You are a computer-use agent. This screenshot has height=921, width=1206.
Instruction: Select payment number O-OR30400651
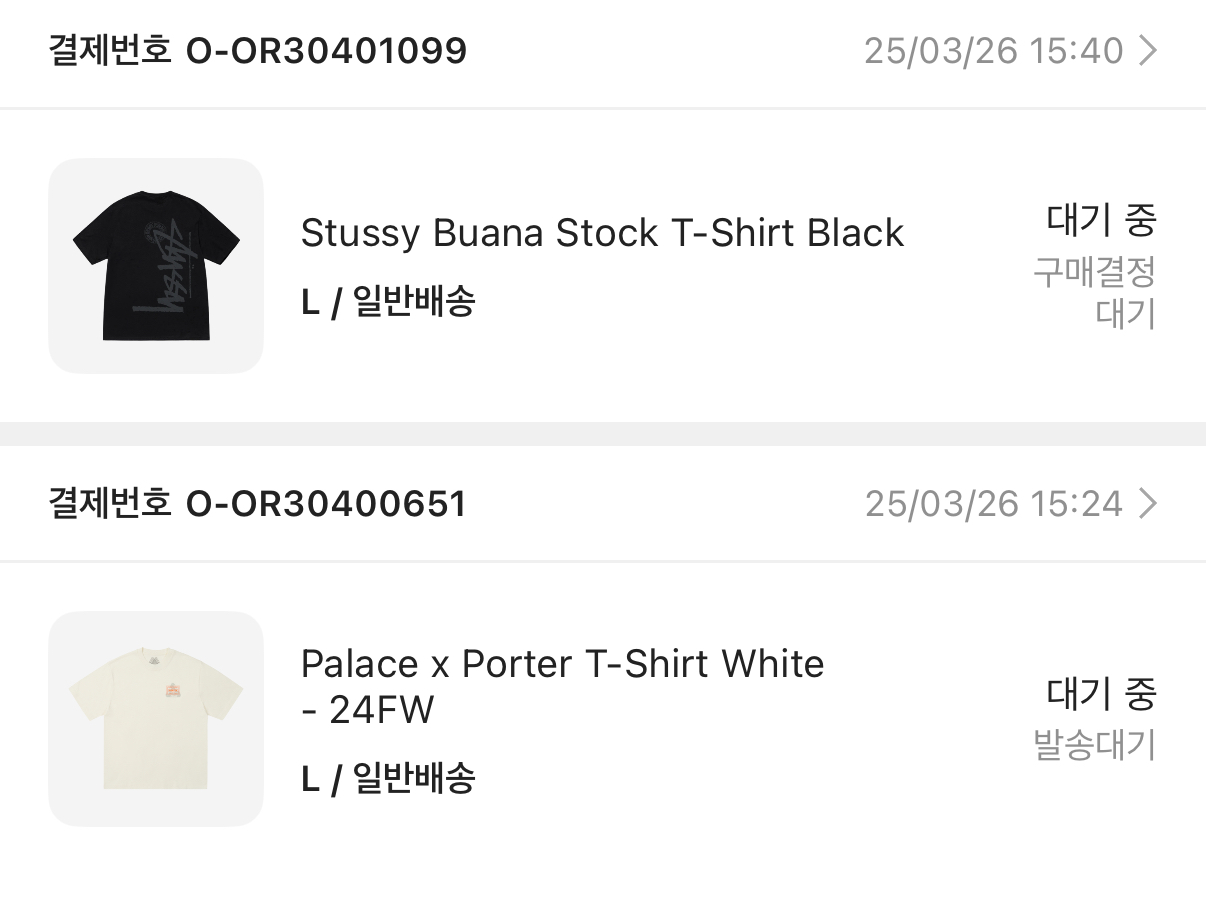[x=326, y=504]
